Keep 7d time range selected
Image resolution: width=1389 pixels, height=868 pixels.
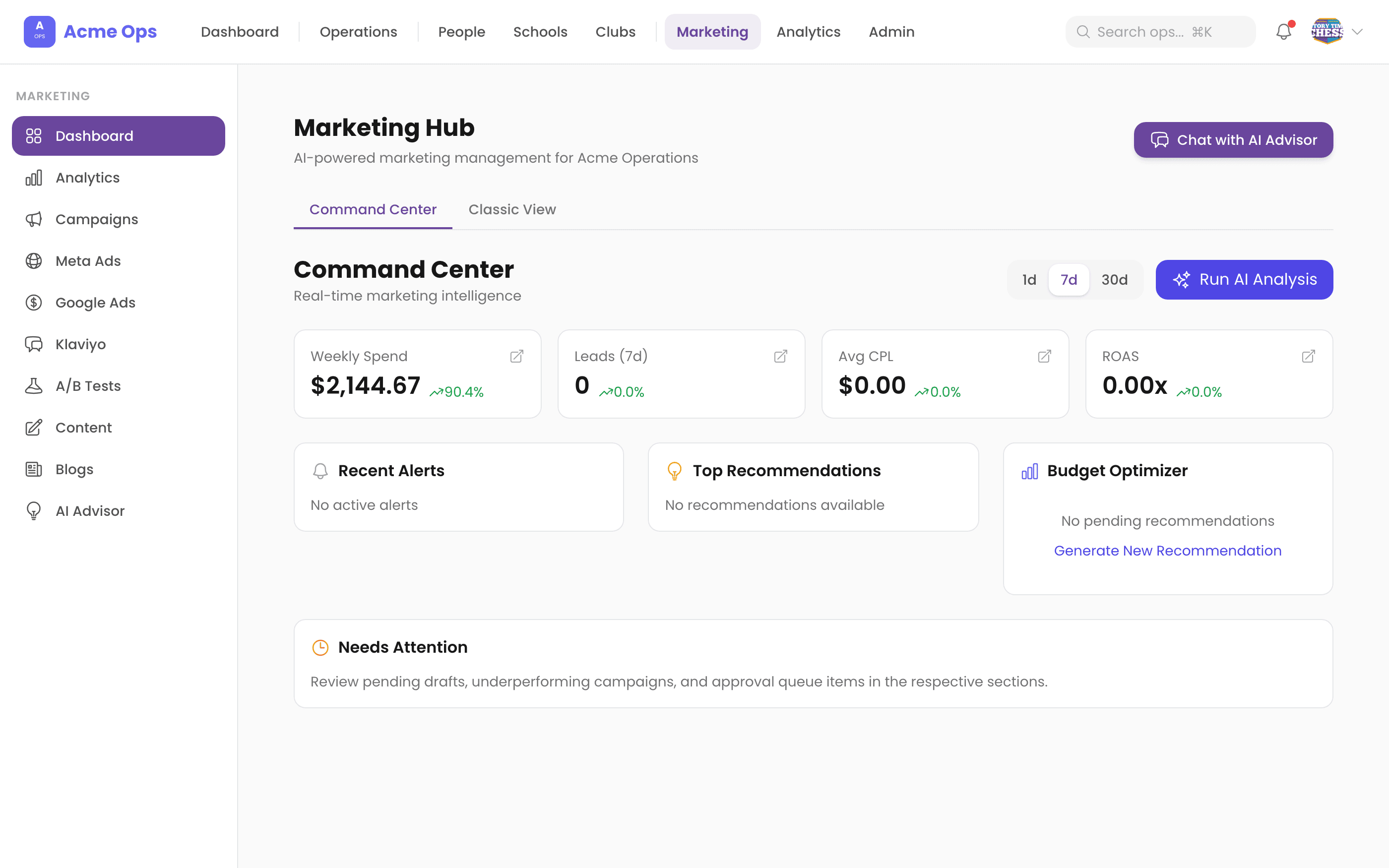coord(1069,280)
